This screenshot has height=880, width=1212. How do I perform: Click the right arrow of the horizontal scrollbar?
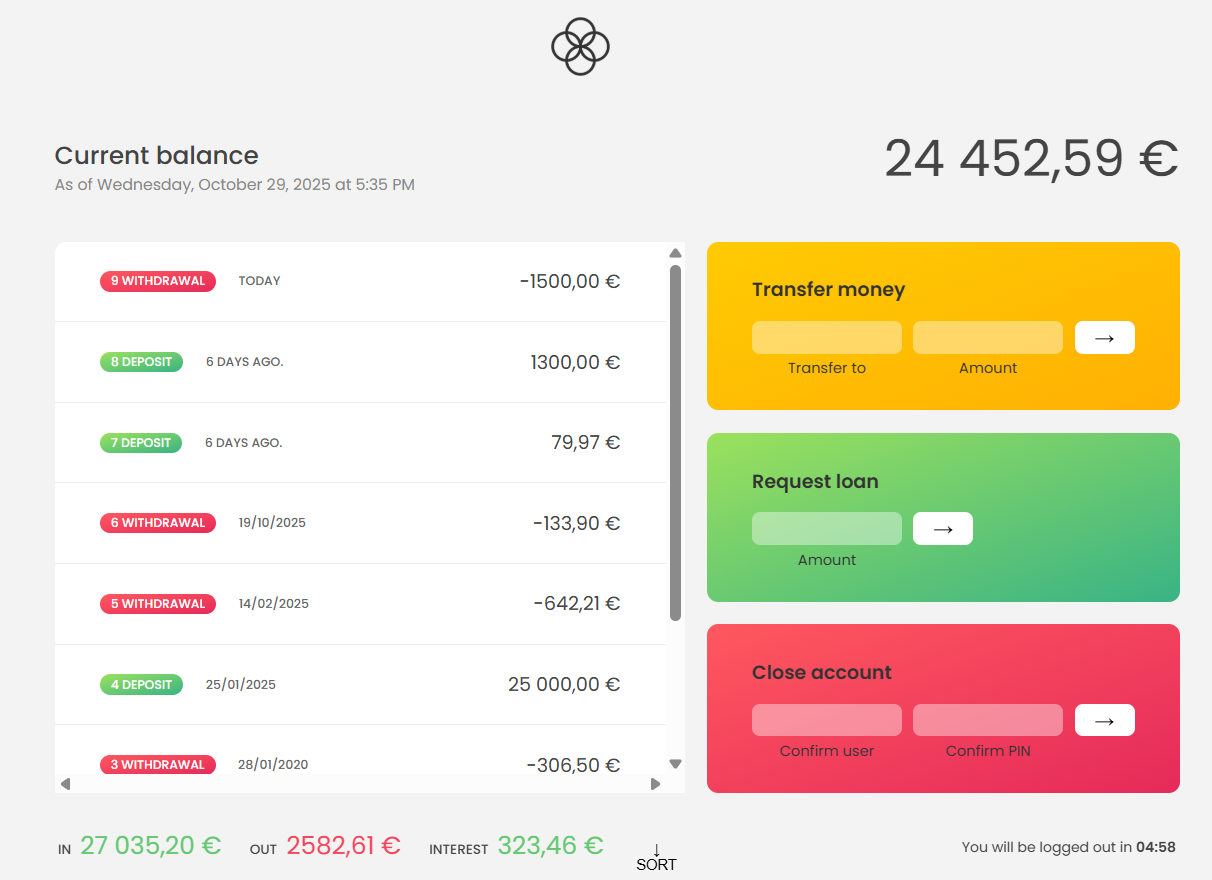[x=657, y=785]
